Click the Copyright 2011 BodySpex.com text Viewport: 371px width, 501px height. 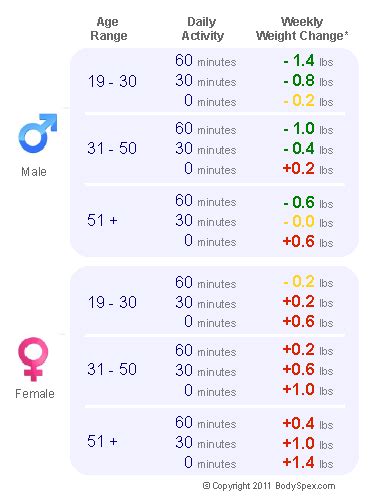269,486
